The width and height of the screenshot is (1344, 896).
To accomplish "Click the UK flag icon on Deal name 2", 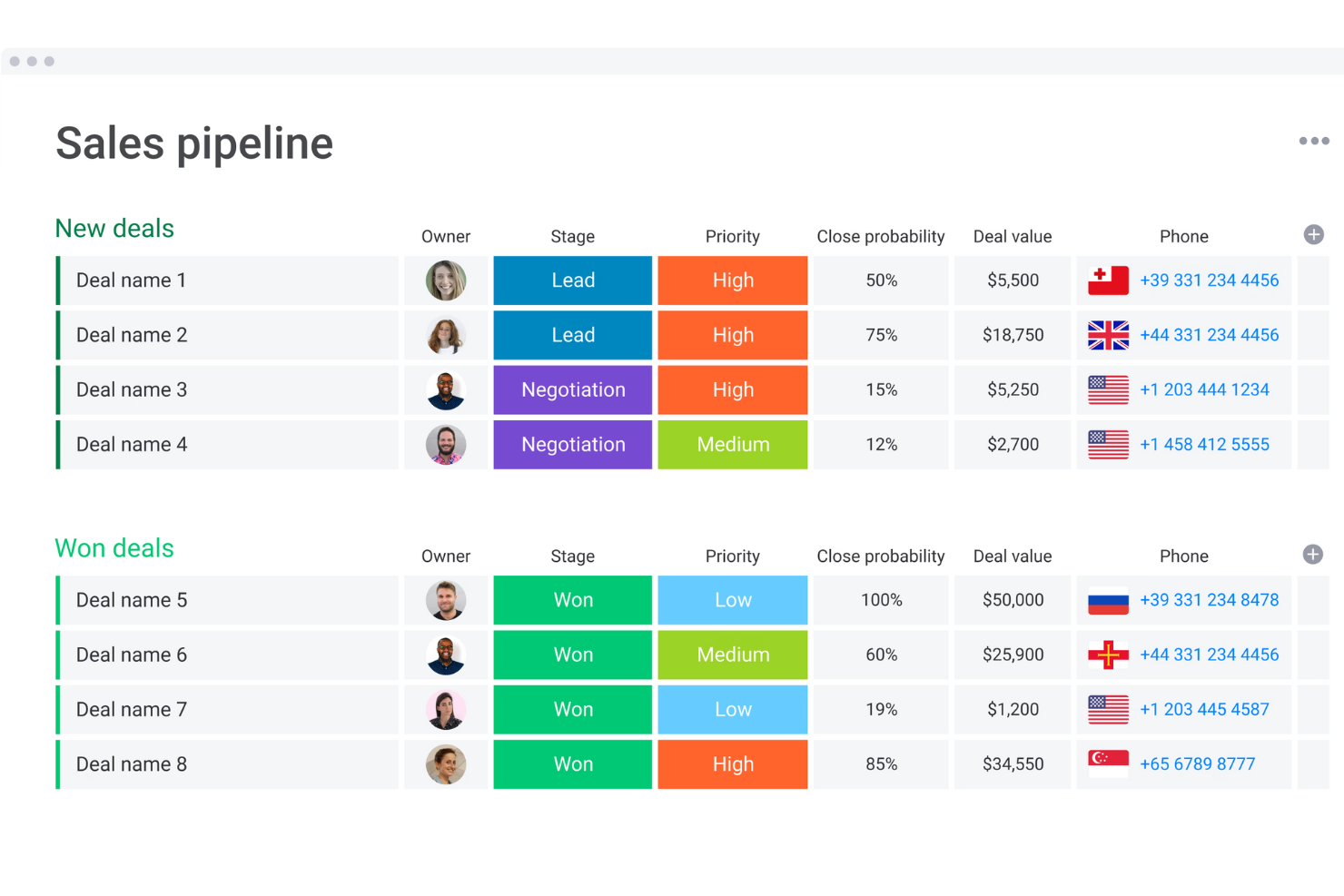I will [1107, 335].
